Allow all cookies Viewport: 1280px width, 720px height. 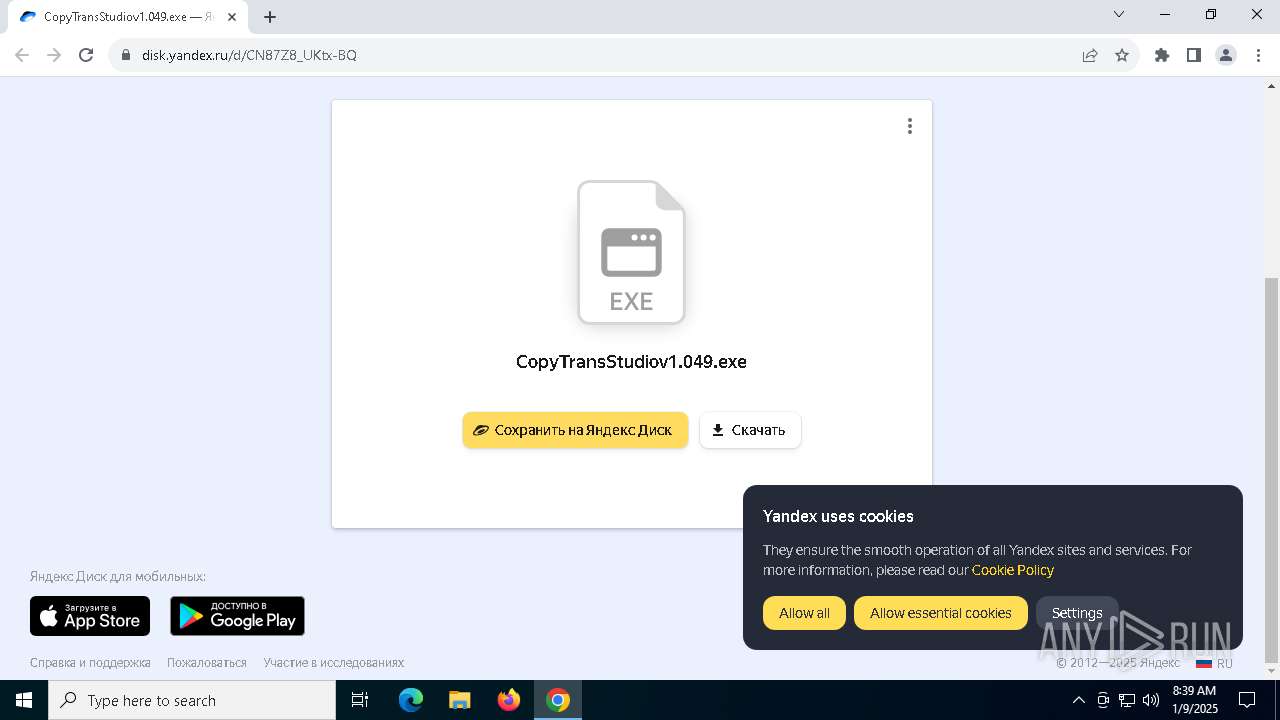[x=804, y=613]
